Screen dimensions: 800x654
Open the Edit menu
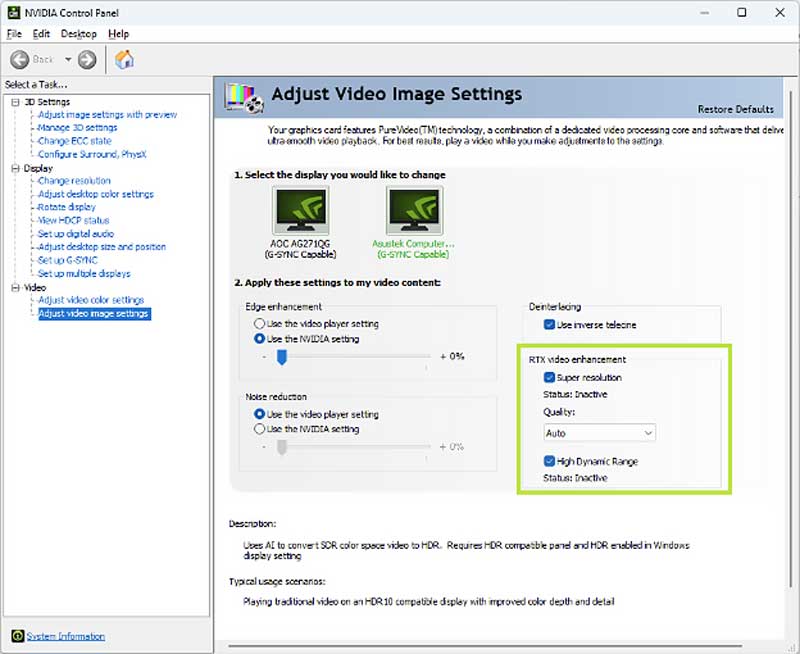(x=41, y=33)
